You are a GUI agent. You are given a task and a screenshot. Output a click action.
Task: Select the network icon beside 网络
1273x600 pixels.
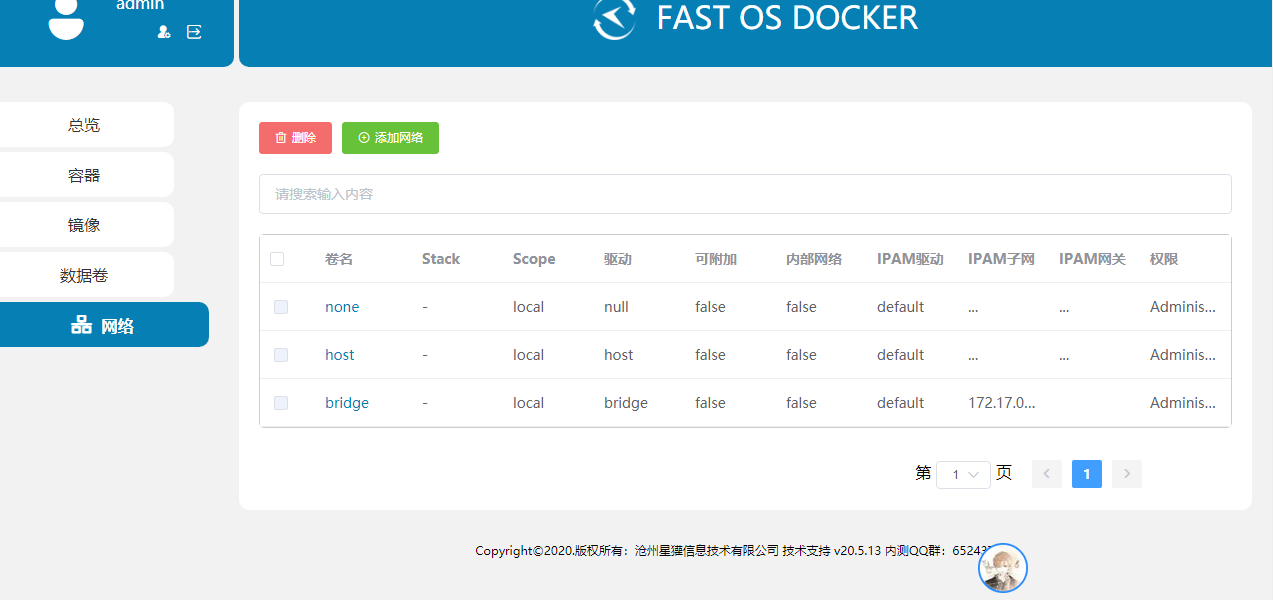point(81,323)
